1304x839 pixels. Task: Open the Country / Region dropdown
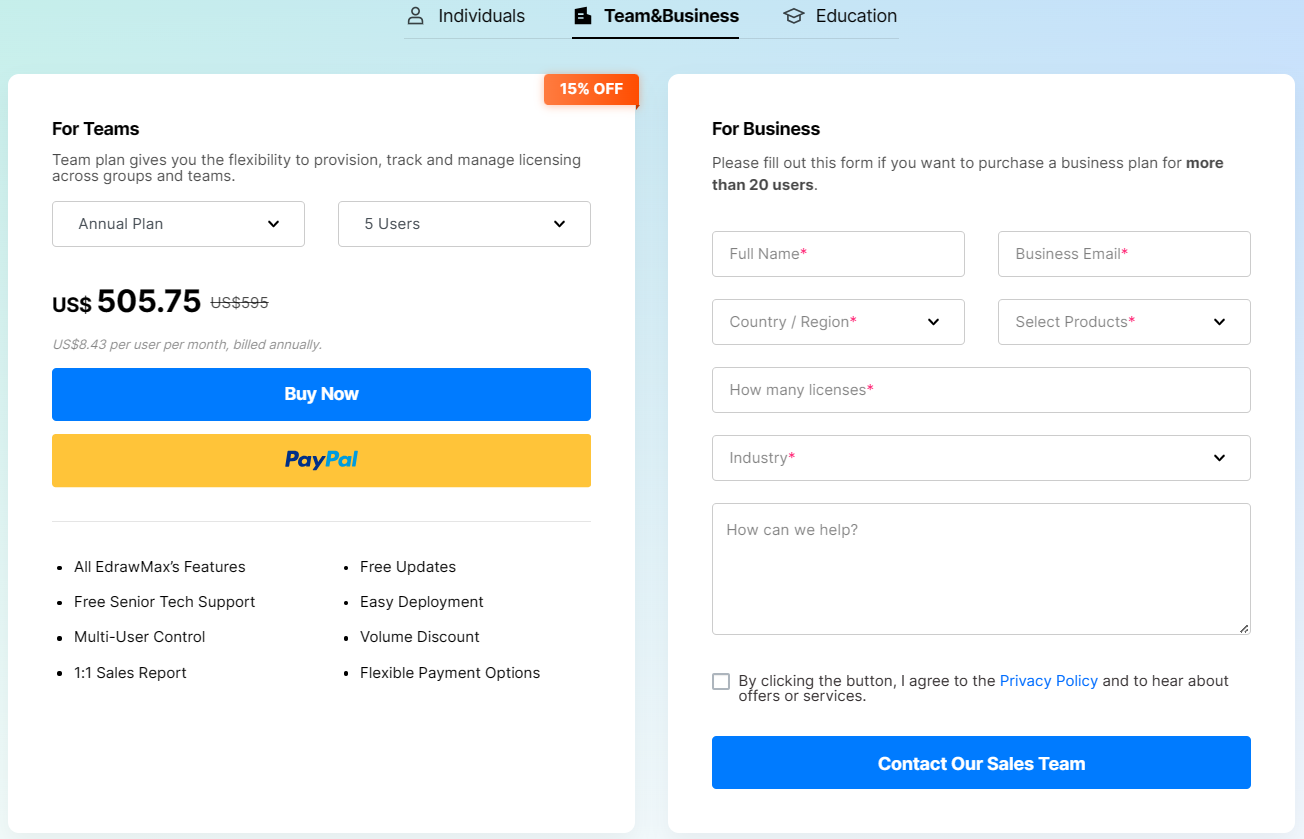point(838,322)
